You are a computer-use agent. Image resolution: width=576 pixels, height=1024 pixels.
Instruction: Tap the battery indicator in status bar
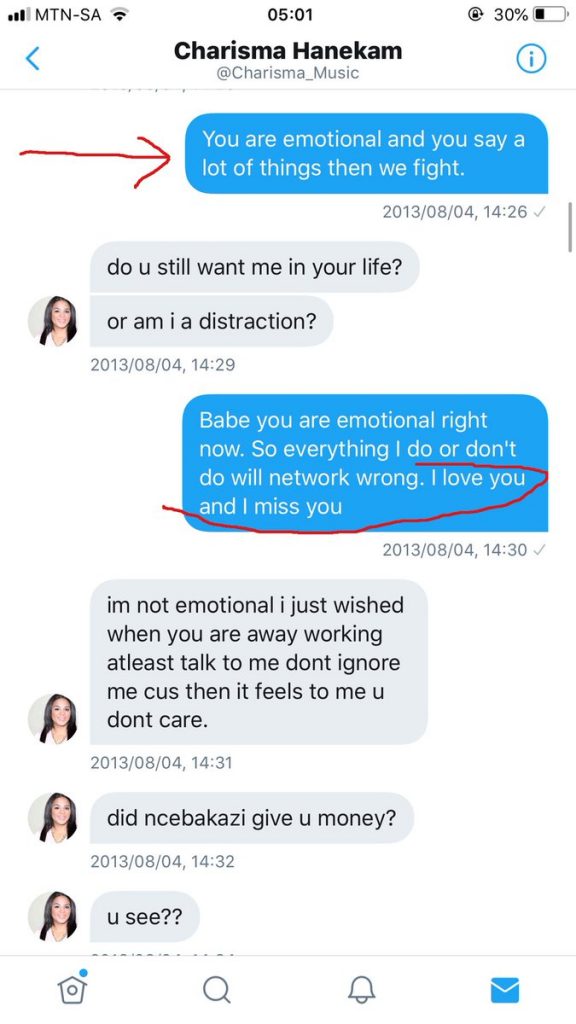pos(551,14)
